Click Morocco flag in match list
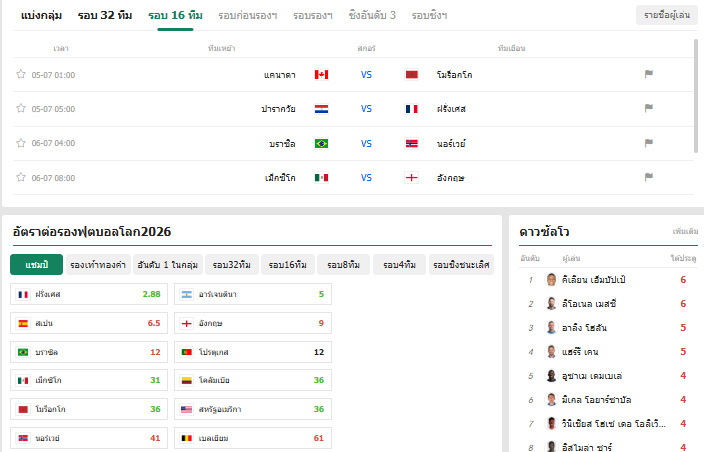This screenshot has height=452, width=704. 412,75
